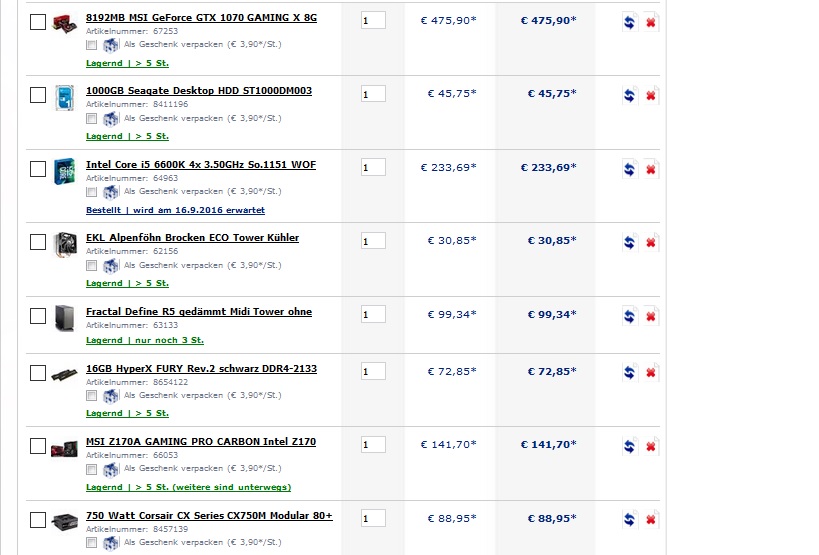819x555 pixels.
Task: Update quantity for EKL Alpenföhn Brocken cooler
Action: point(629,242)
